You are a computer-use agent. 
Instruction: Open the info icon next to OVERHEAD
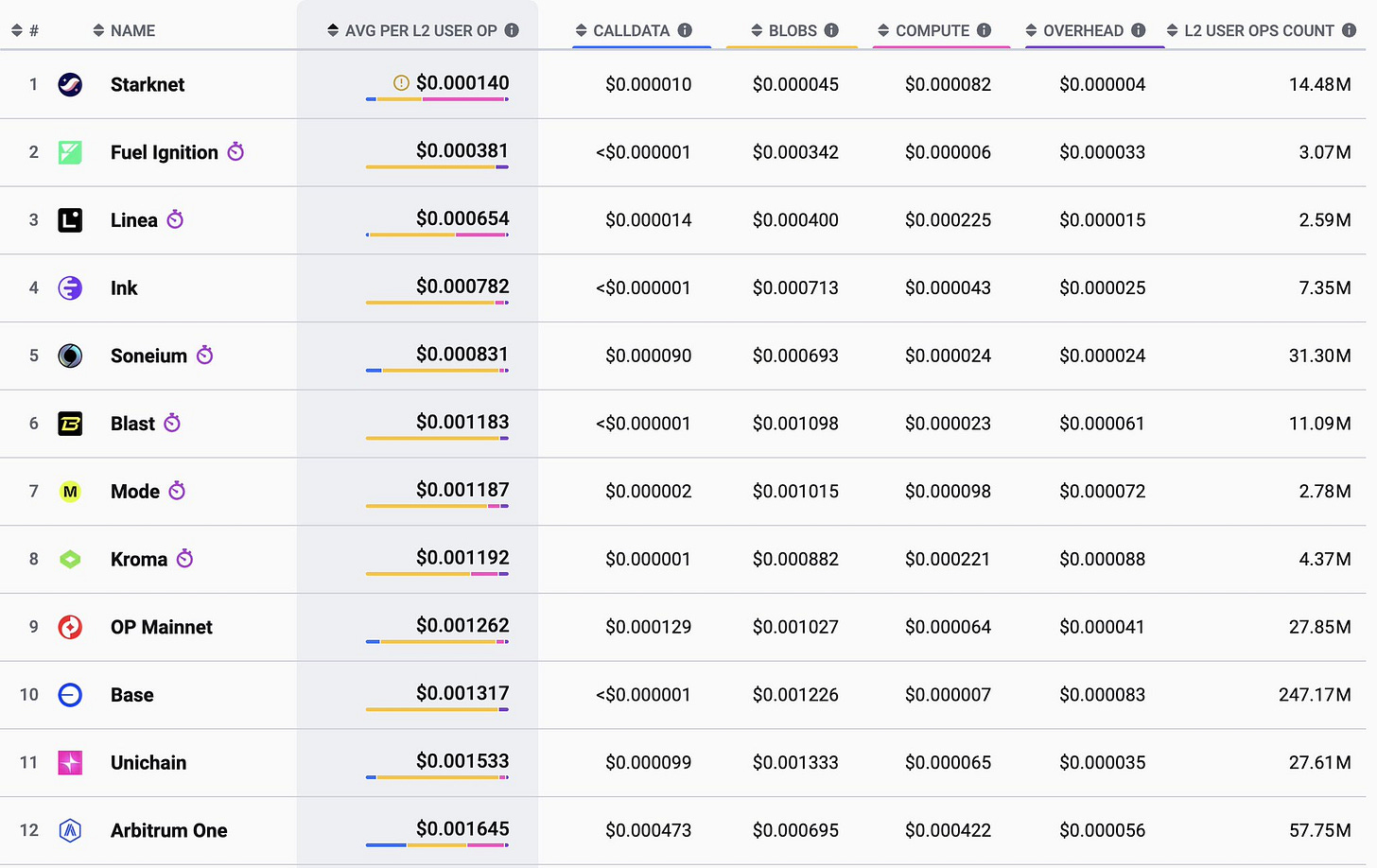pyautogui.click(x=1138, y=30)
